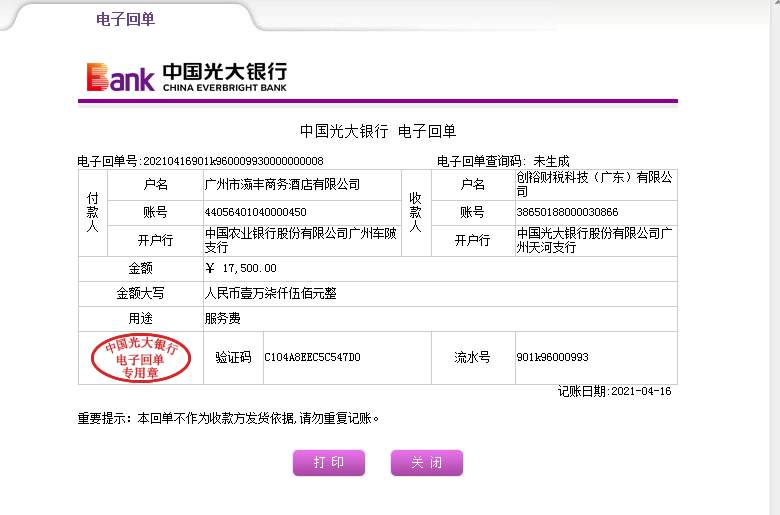This screenshot has width=780, height=515.
Task: Select the purpose value 服务费
Action: click(222, 318)
